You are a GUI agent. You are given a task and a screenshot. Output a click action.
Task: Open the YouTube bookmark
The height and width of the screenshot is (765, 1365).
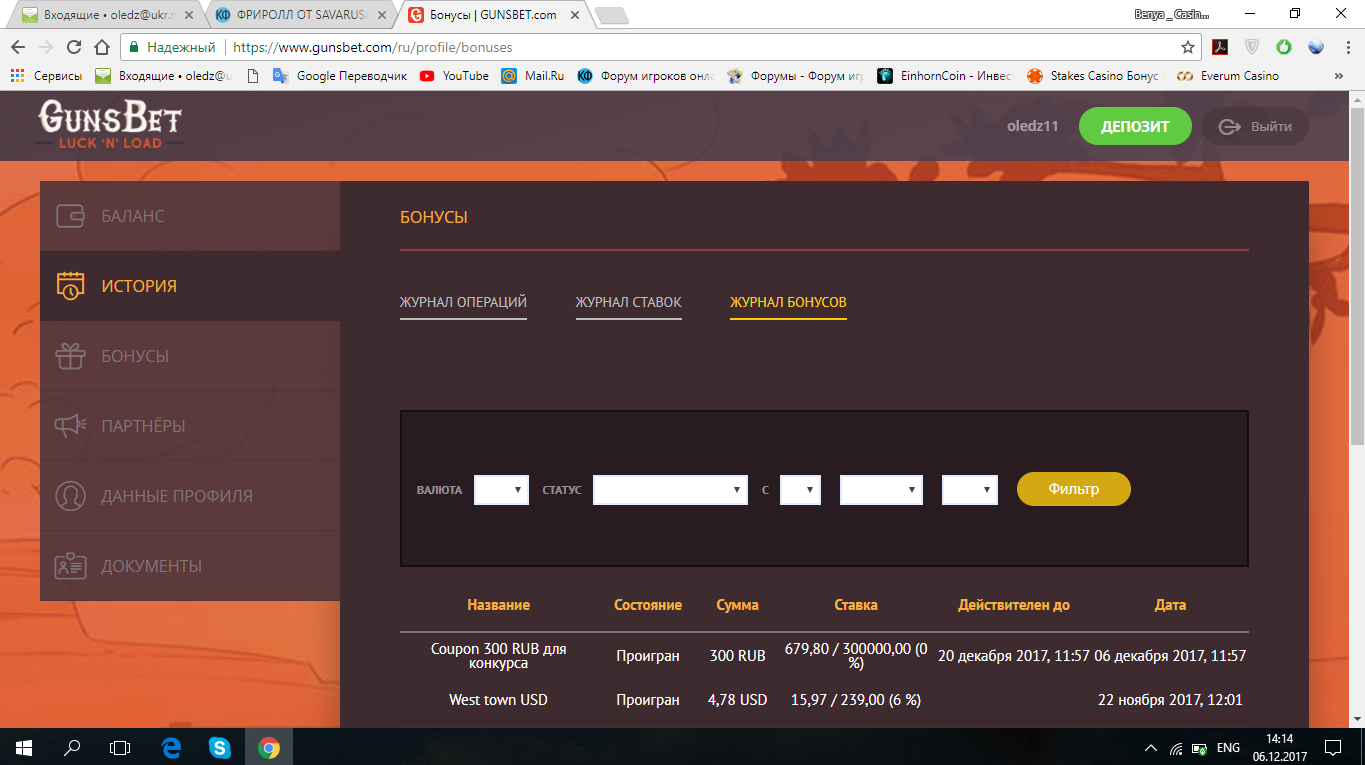pyautogui.click(x=455, y=76)
